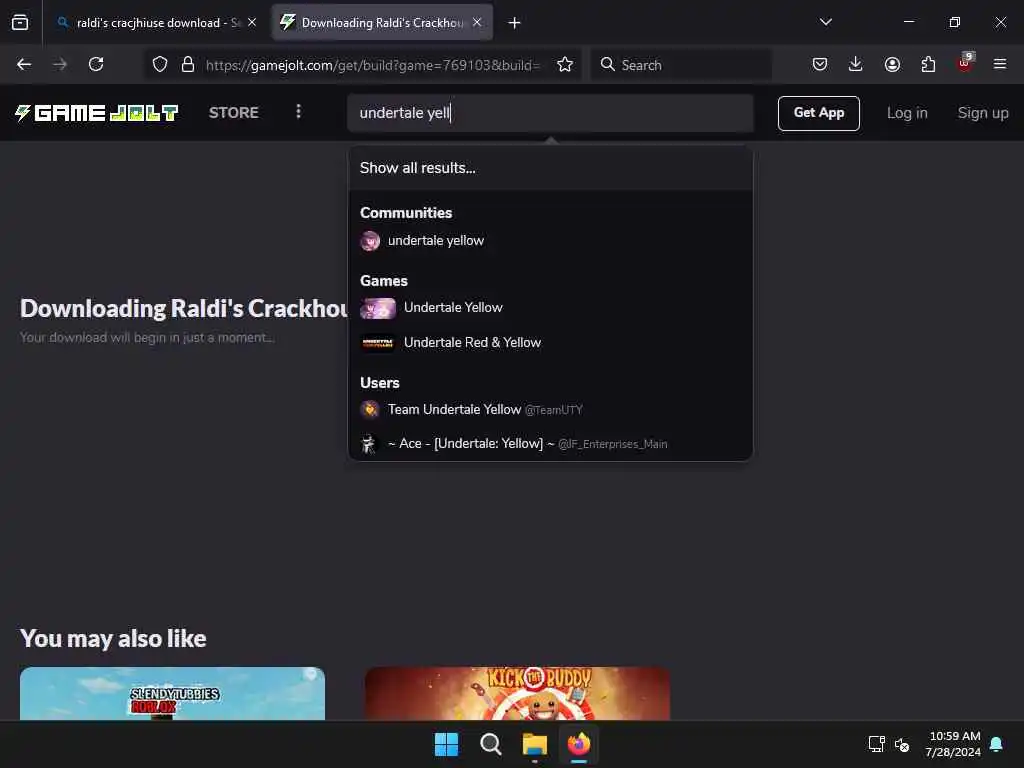Click the Sign up link
1024x768 pixels.
coord(983,113)
